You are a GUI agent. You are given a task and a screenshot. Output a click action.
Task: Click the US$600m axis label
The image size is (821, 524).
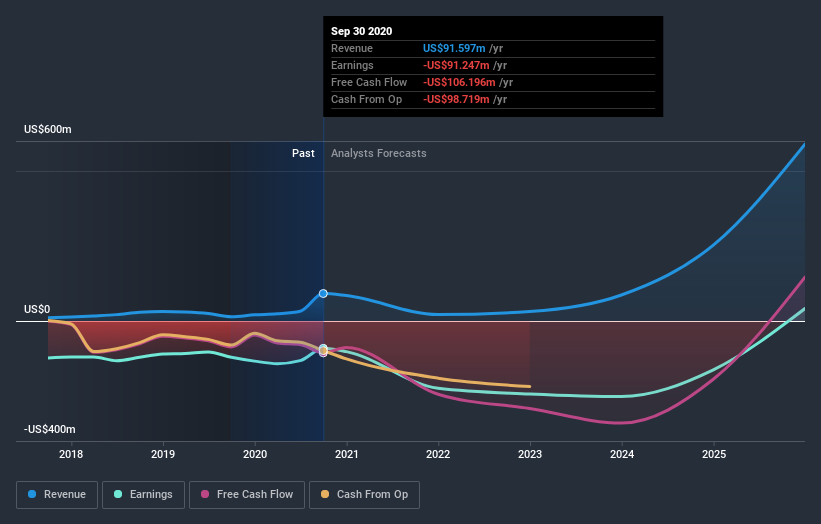48,129
